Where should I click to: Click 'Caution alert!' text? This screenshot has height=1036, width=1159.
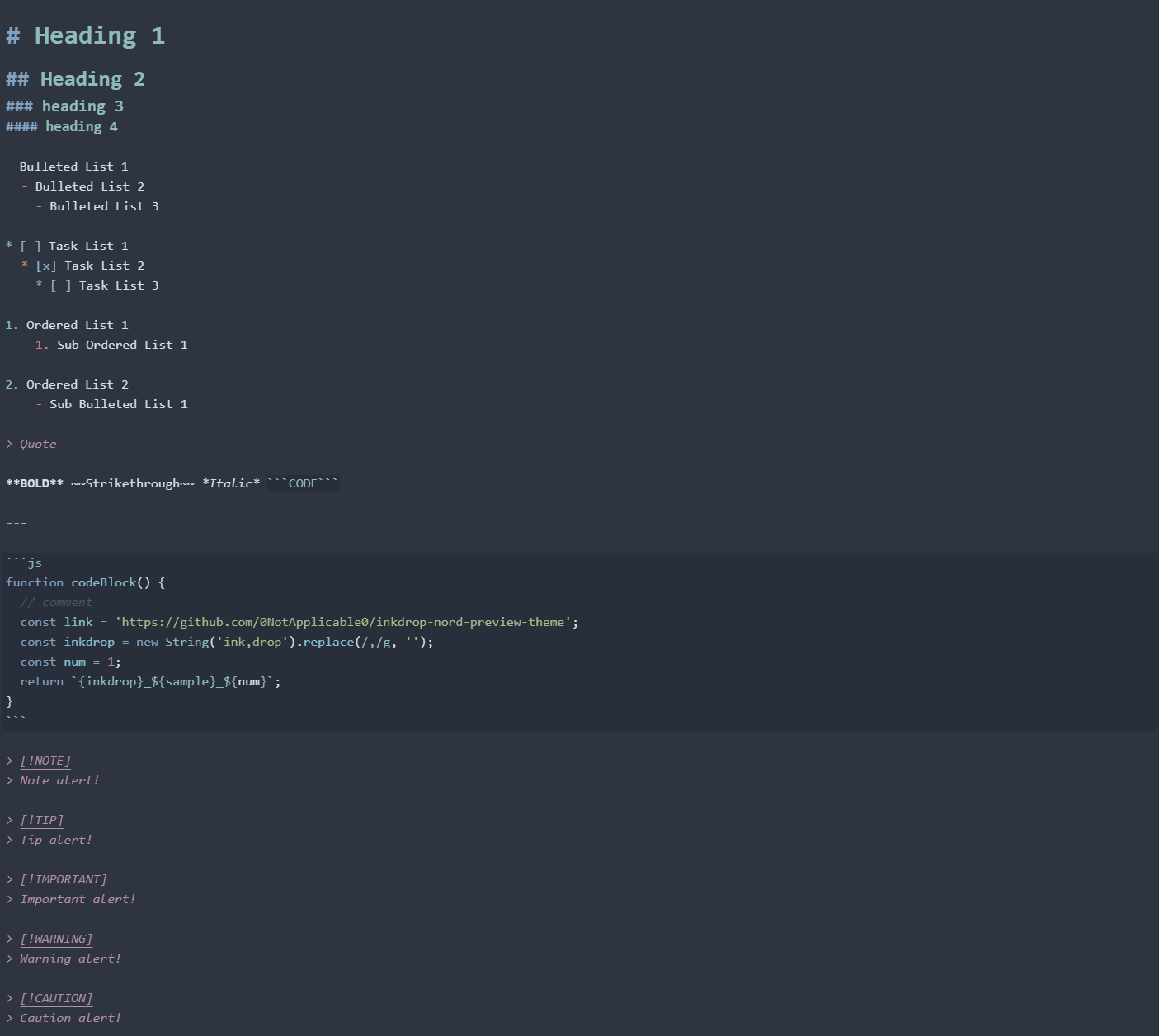(x=70, y=1018)
